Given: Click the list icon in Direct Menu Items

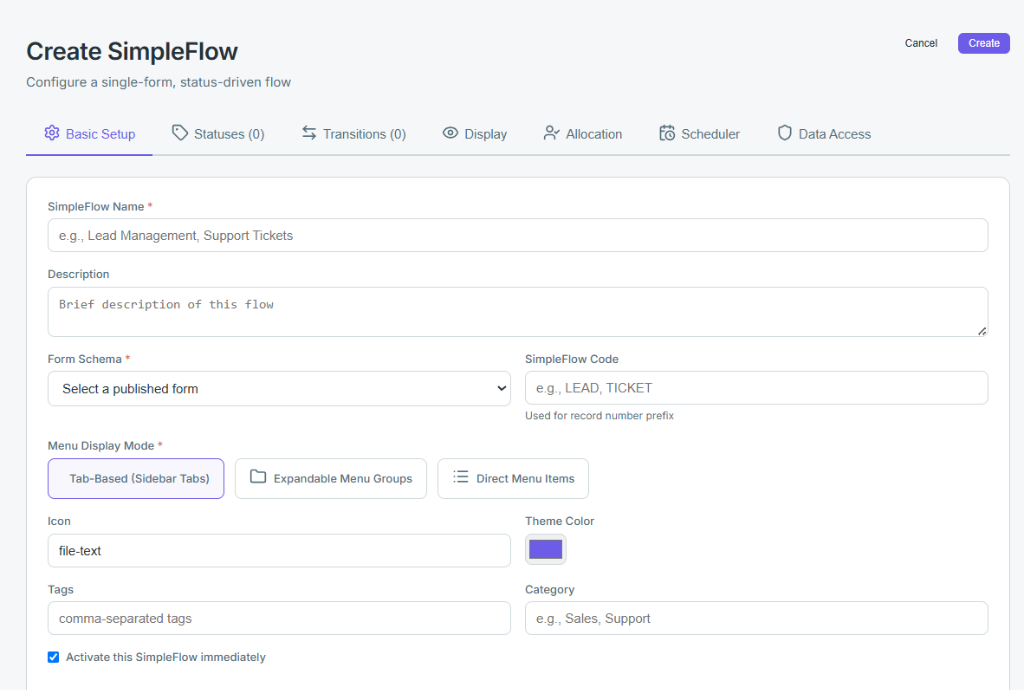Looking at the screenshot, I should pyautogui.click(x=460, y=477).
